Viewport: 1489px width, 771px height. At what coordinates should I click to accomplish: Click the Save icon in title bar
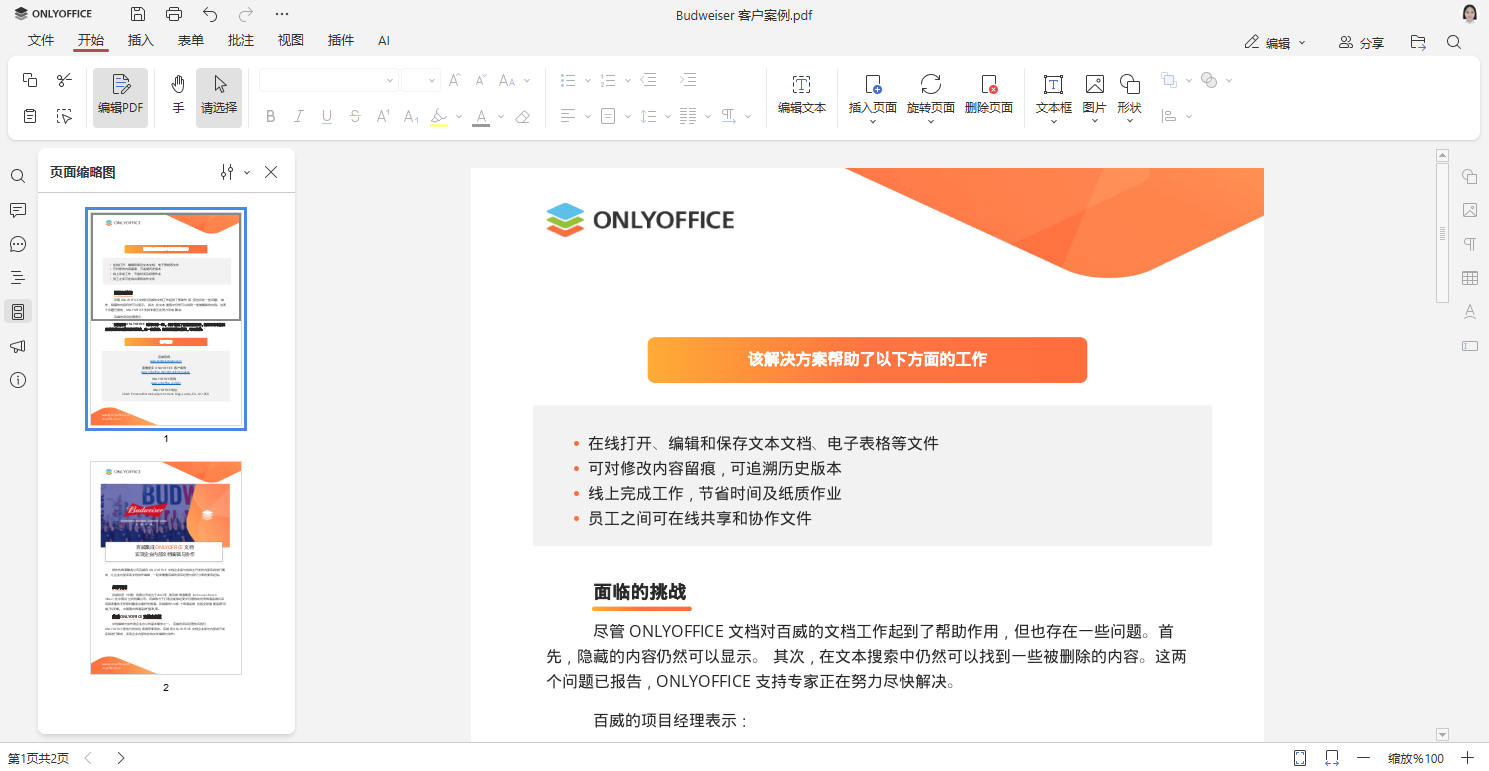(x=138, y=14)
